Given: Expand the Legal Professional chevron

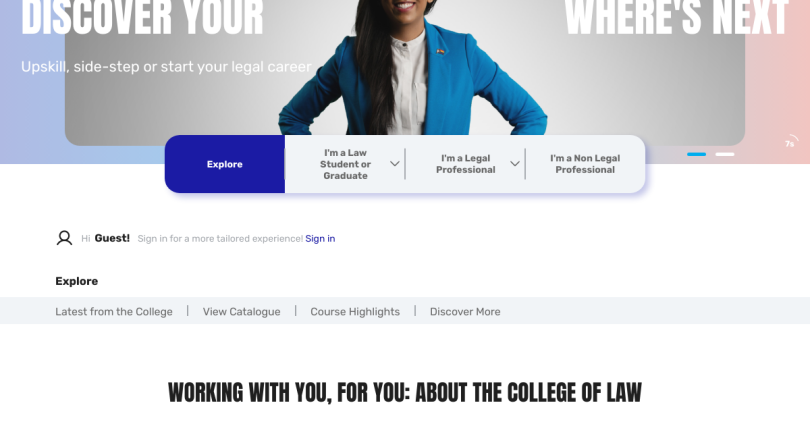Looking at the screenshot, I should [515, 164].
